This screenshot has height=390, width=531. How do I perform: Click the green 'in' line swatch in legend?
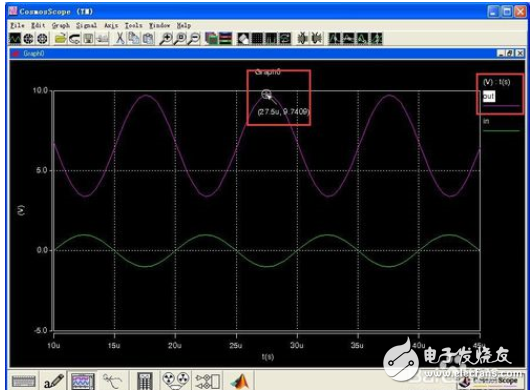(501, 131)
